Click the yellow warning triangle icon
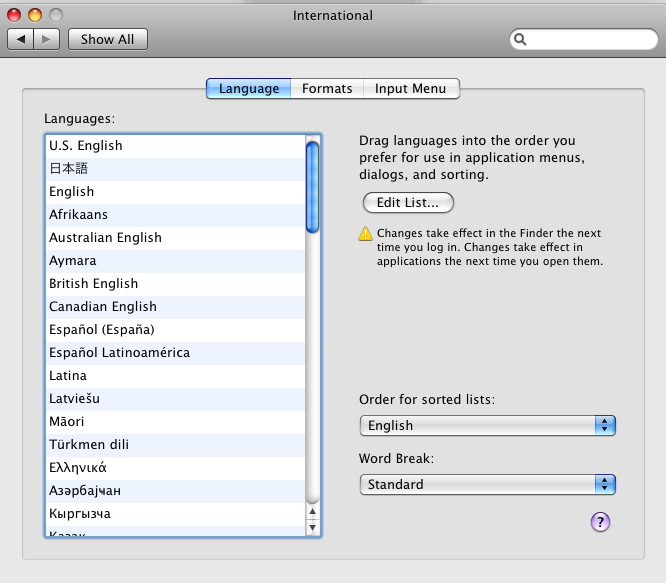 coord(365,234)
